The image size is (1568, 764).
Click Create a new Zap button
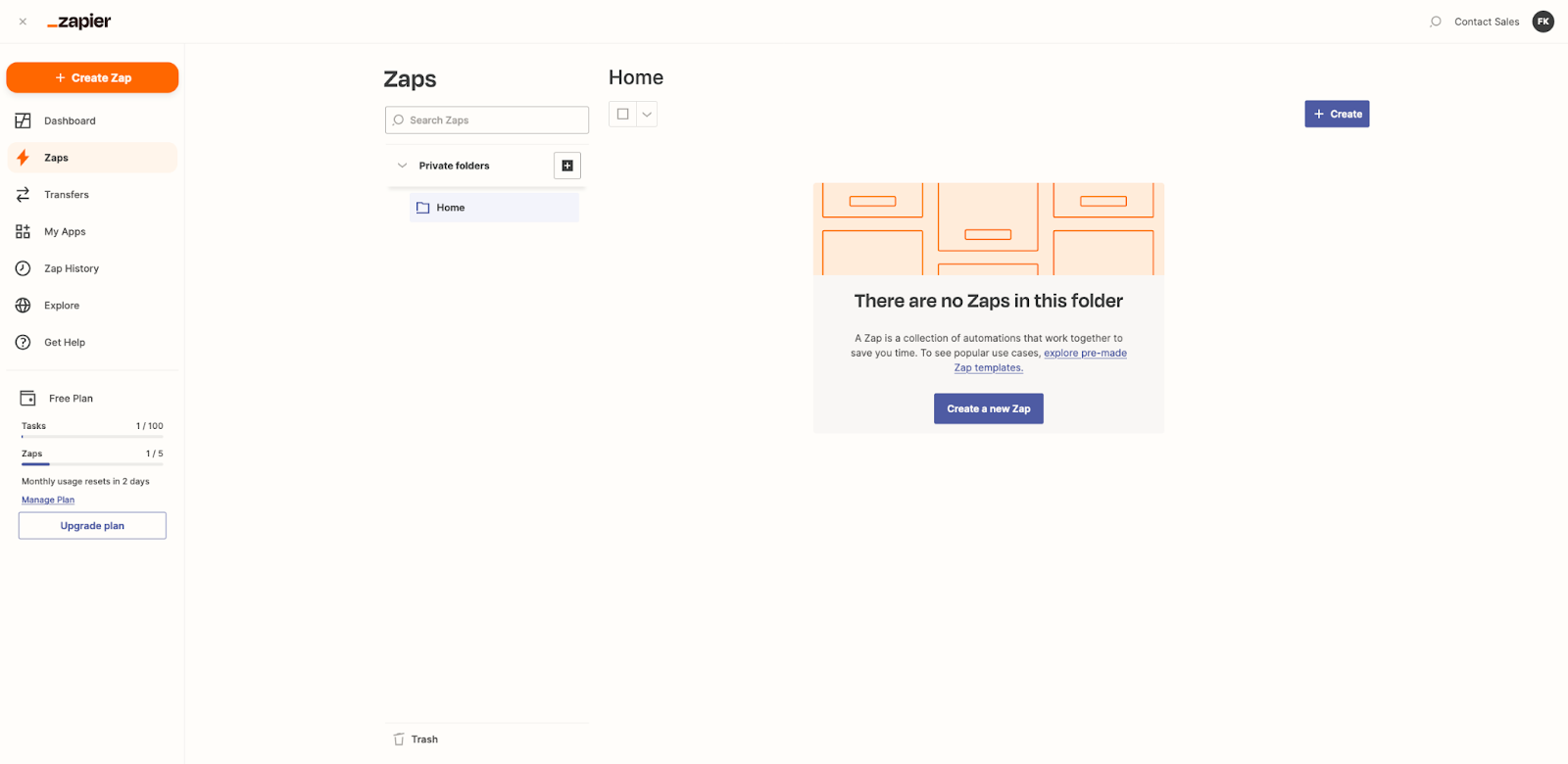click(989, 408)
